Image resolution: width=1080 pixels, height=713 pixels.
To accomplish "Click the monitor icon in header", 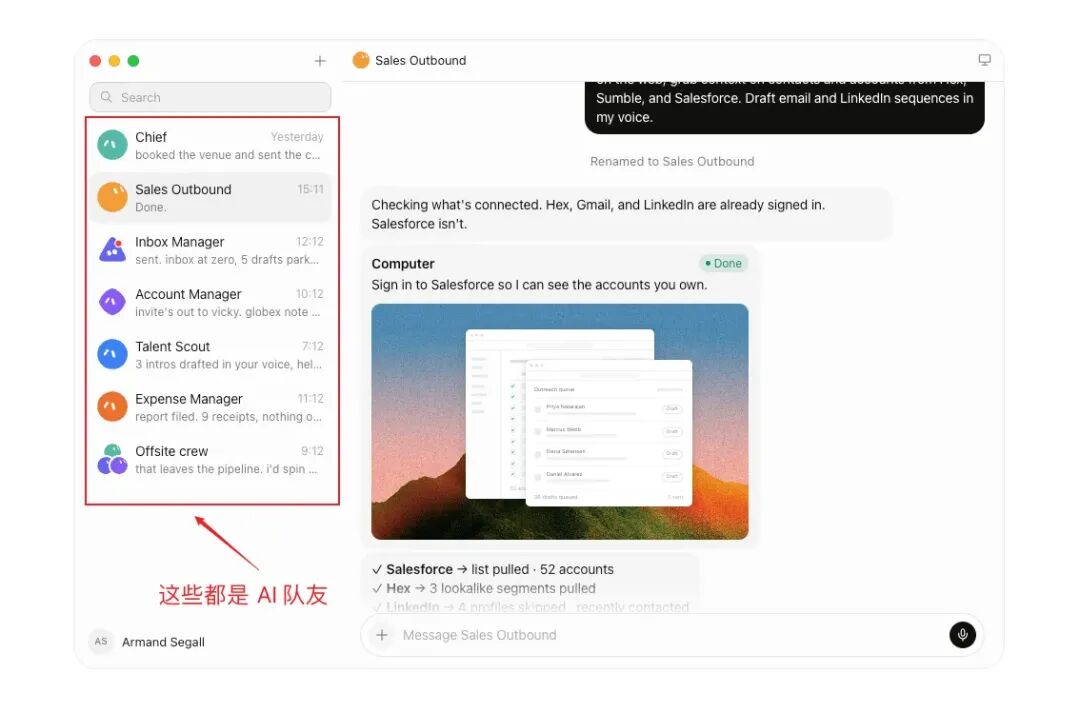I will pos(985,60).
